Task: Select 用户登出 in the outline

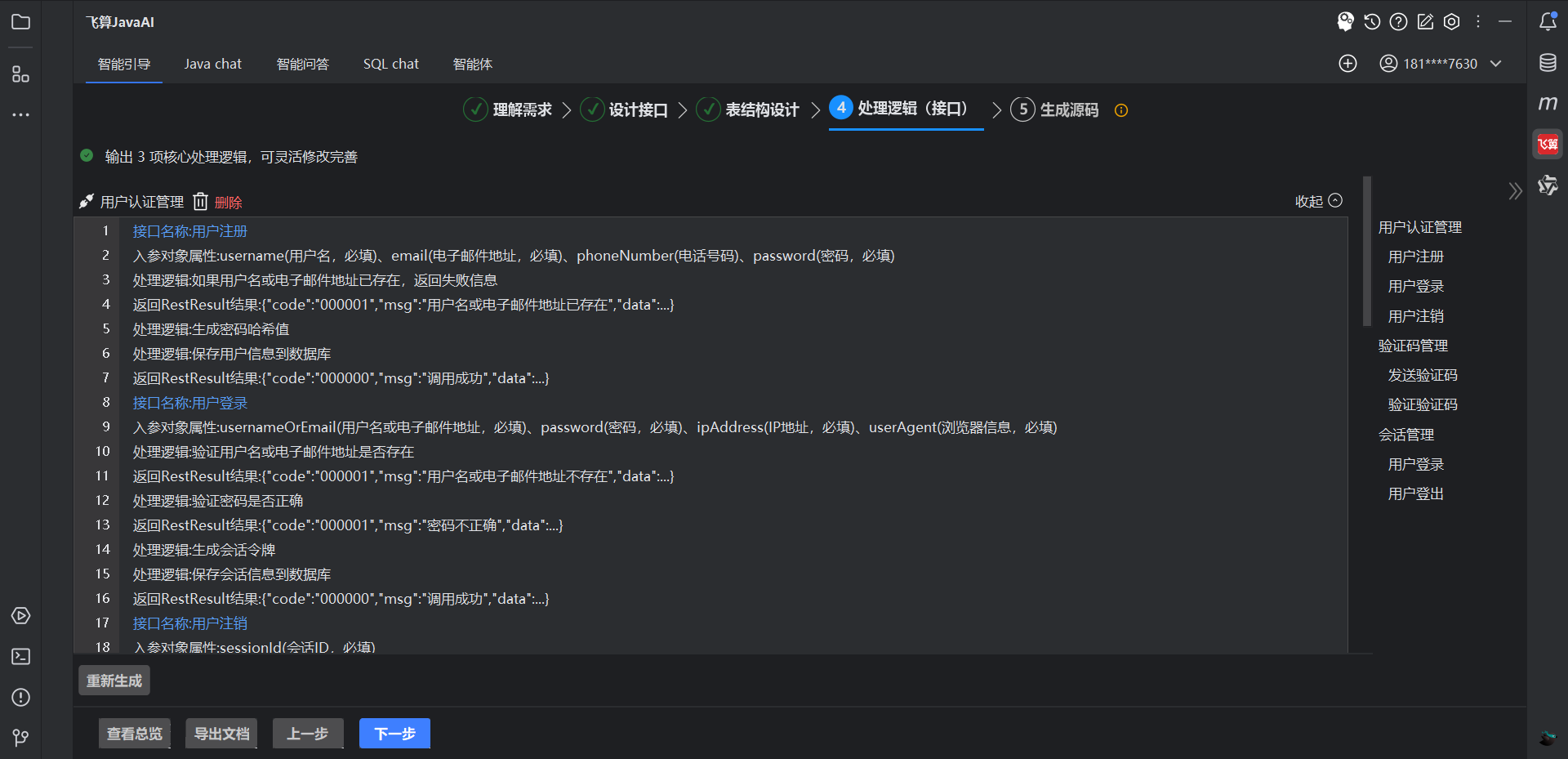Action: (1416, 493)
